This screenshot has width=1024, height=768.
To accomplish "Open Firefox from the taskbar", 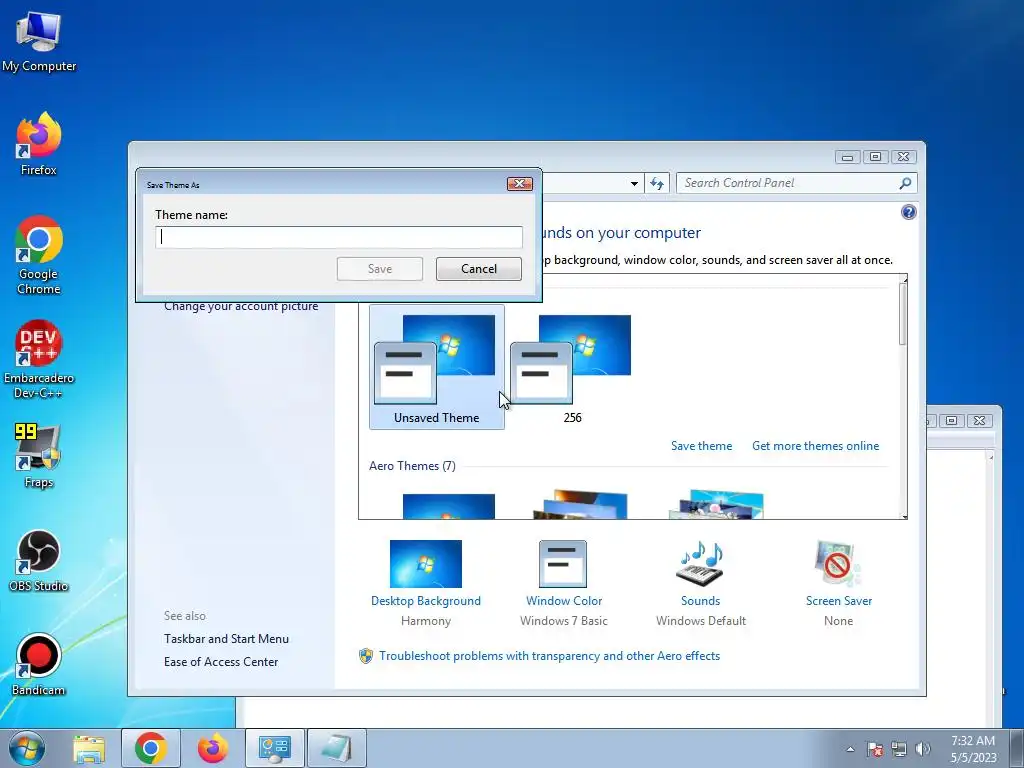I will click(x=213, y=748).
